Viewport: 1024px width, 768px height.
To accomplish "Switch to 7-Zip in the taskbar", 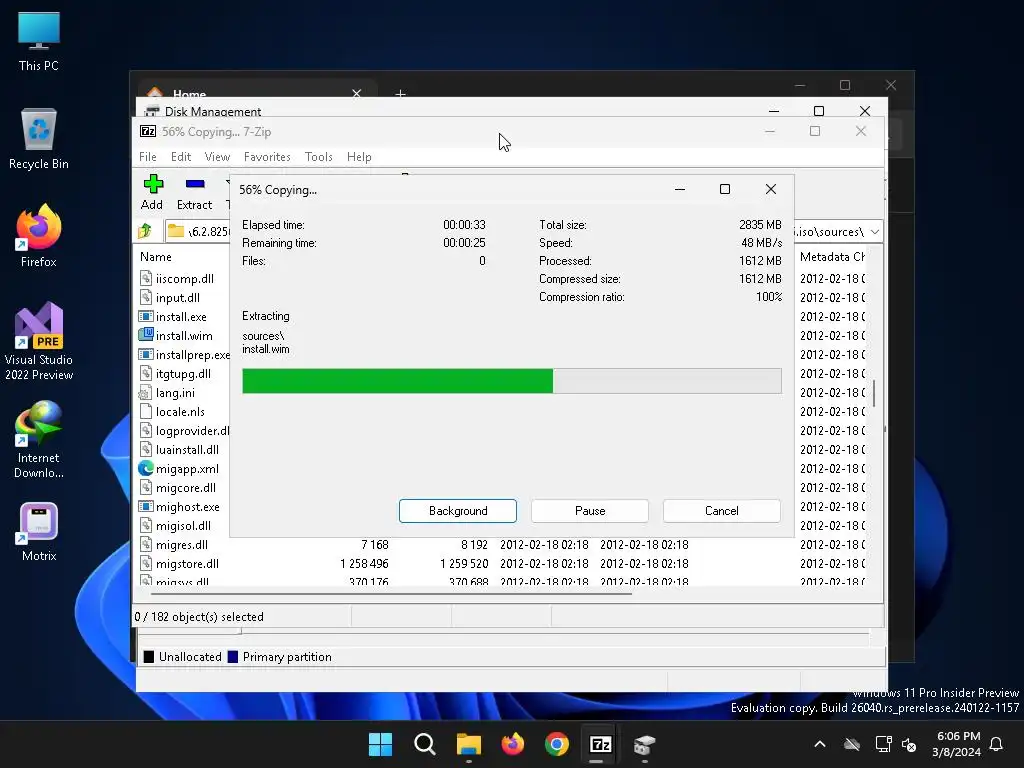I will (600, 744).
